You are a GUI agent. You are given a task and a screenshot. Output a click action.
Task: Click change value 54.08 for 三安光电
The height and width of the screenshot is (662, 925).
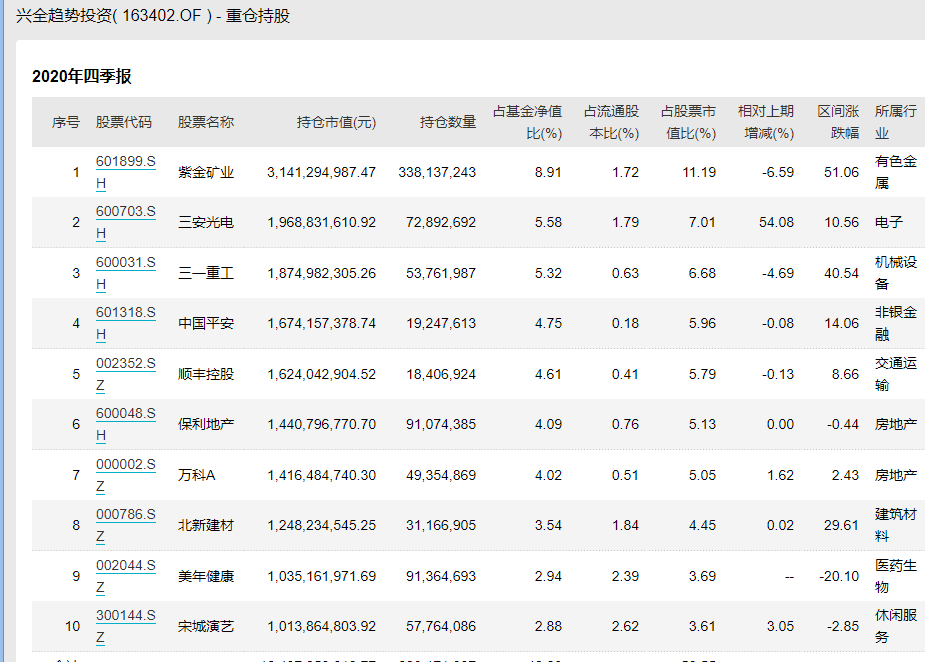(776, 222)
